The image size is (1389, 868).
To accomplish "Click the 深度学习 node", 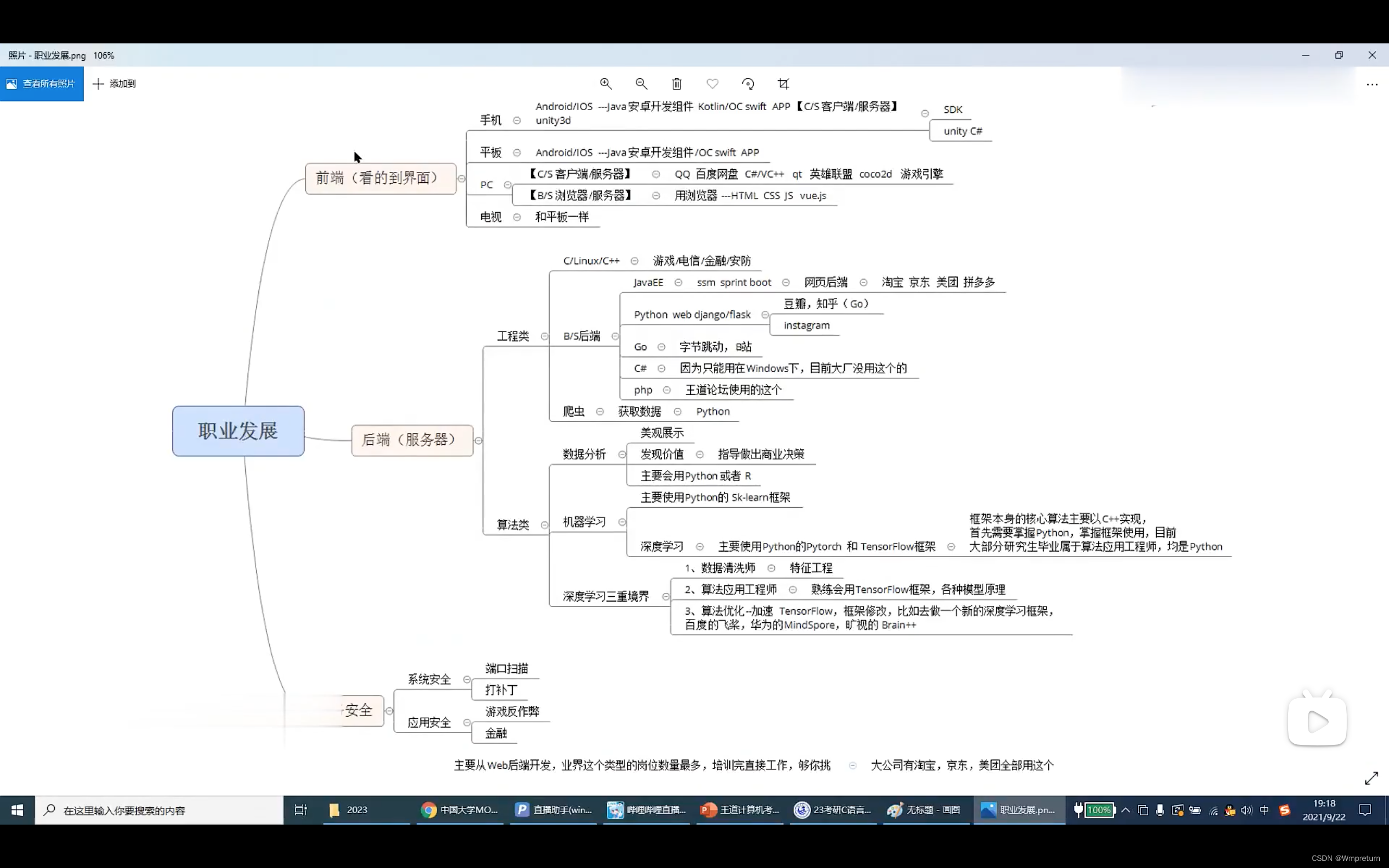I will point(662,546).
